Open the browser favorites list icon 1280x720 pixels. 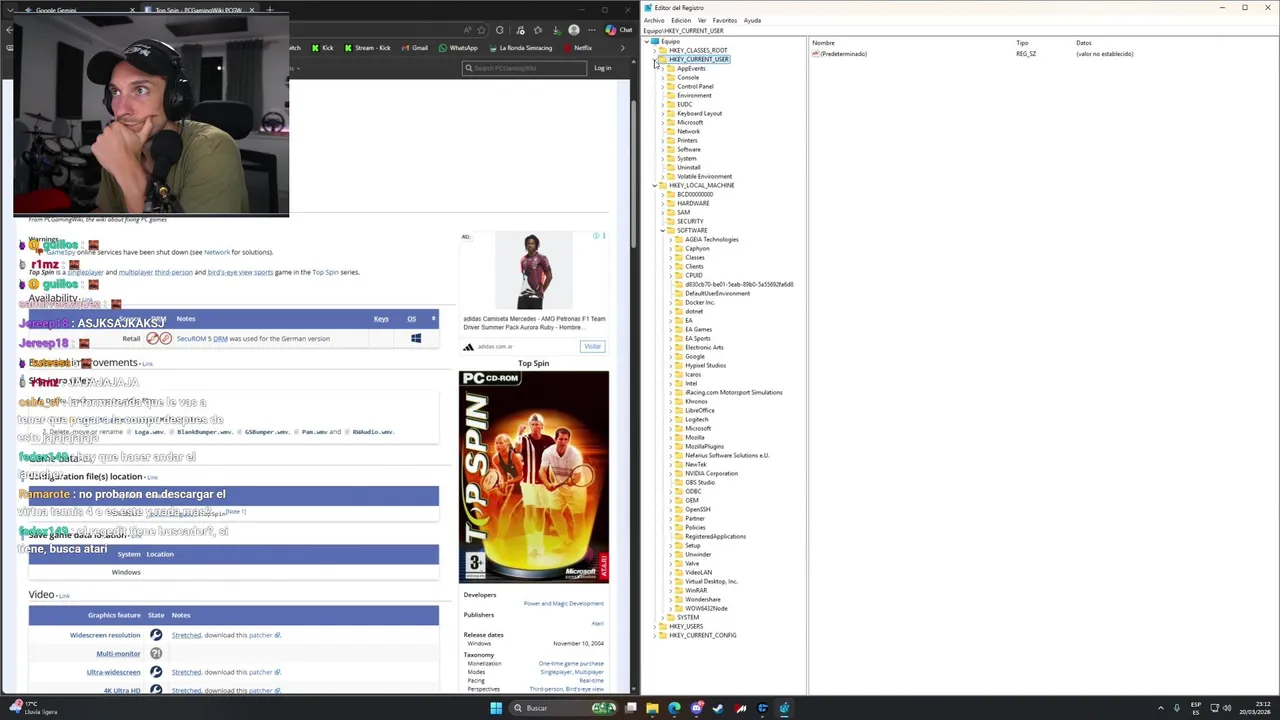[539, 30]
